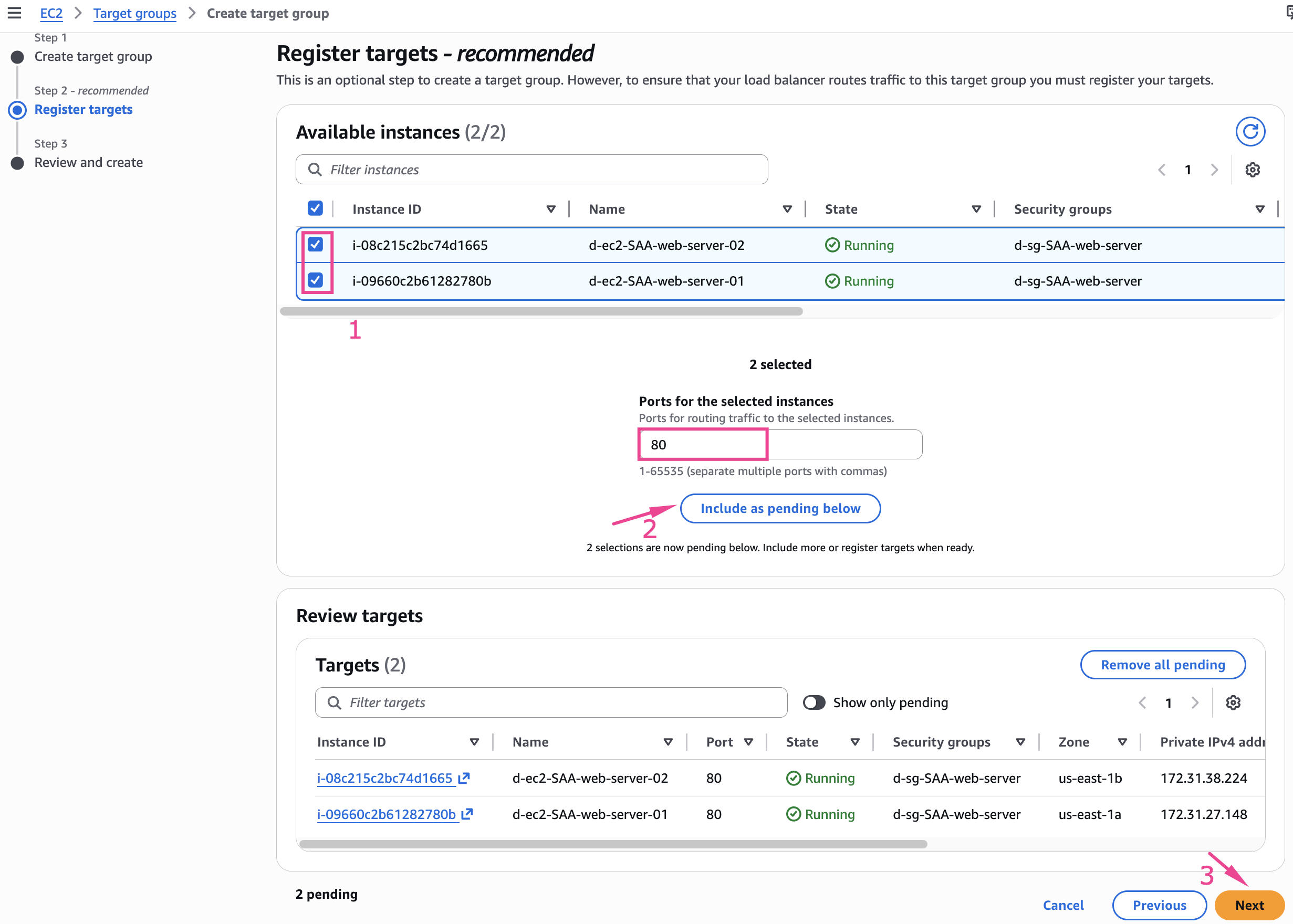1293x924 pixels.
Task: Sort available instances by Instance ID
Action: coord(550,209)
